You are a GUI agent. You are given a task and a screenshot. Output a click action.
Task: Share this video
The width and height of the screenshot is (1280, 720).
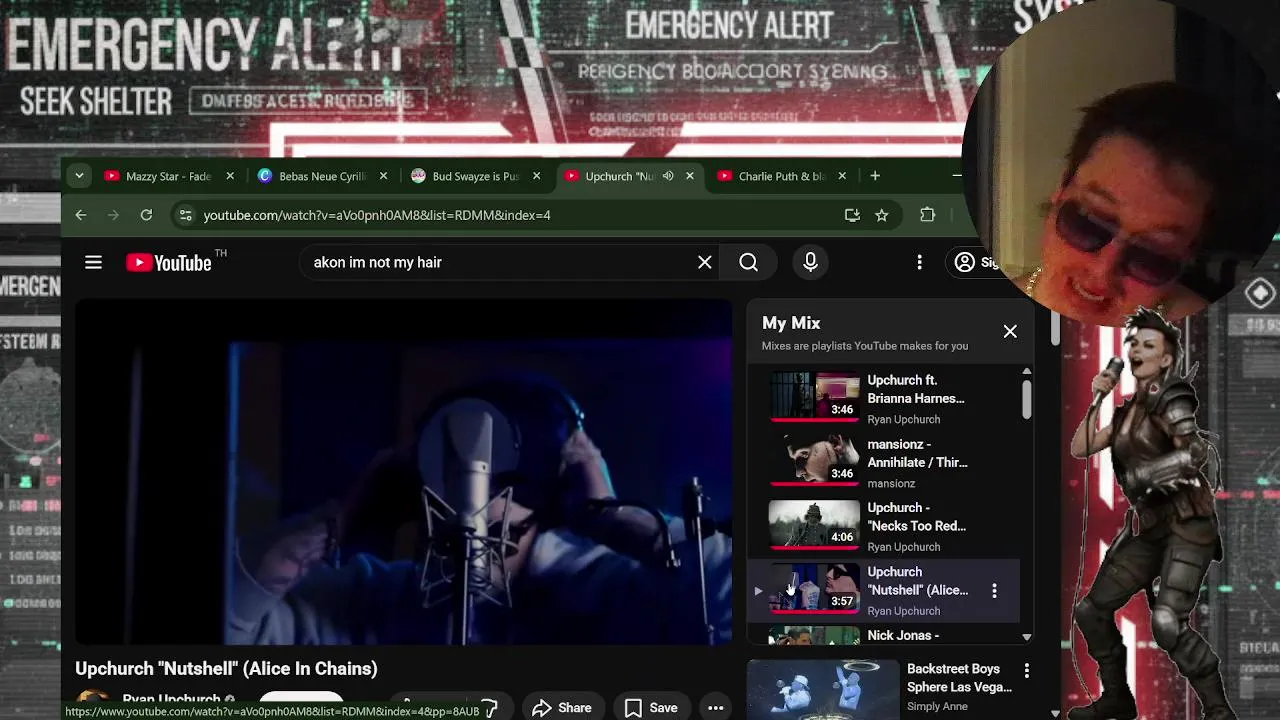[562, 708]
